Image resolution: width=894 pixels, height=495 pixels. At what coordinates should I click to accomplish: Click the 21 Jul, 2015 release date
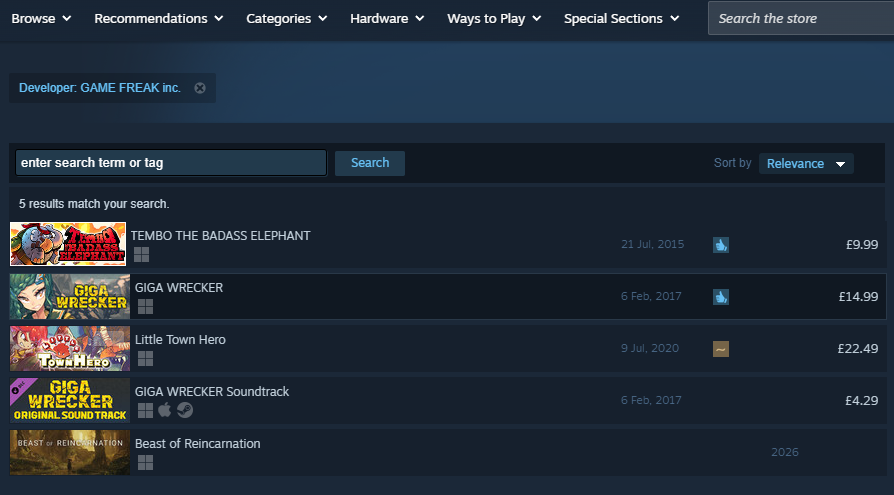click(x=652, y=244)
